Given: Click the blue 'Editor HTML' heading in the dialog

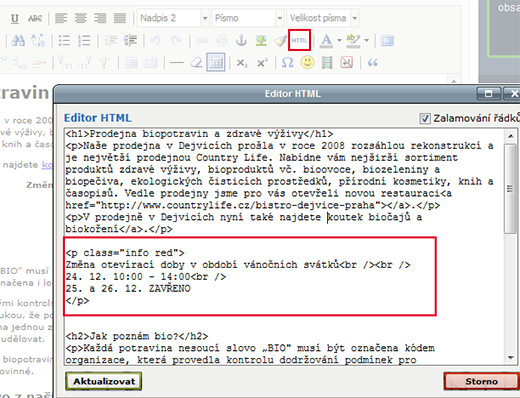Looking at the screenshot, I should [x=98, y=118].
